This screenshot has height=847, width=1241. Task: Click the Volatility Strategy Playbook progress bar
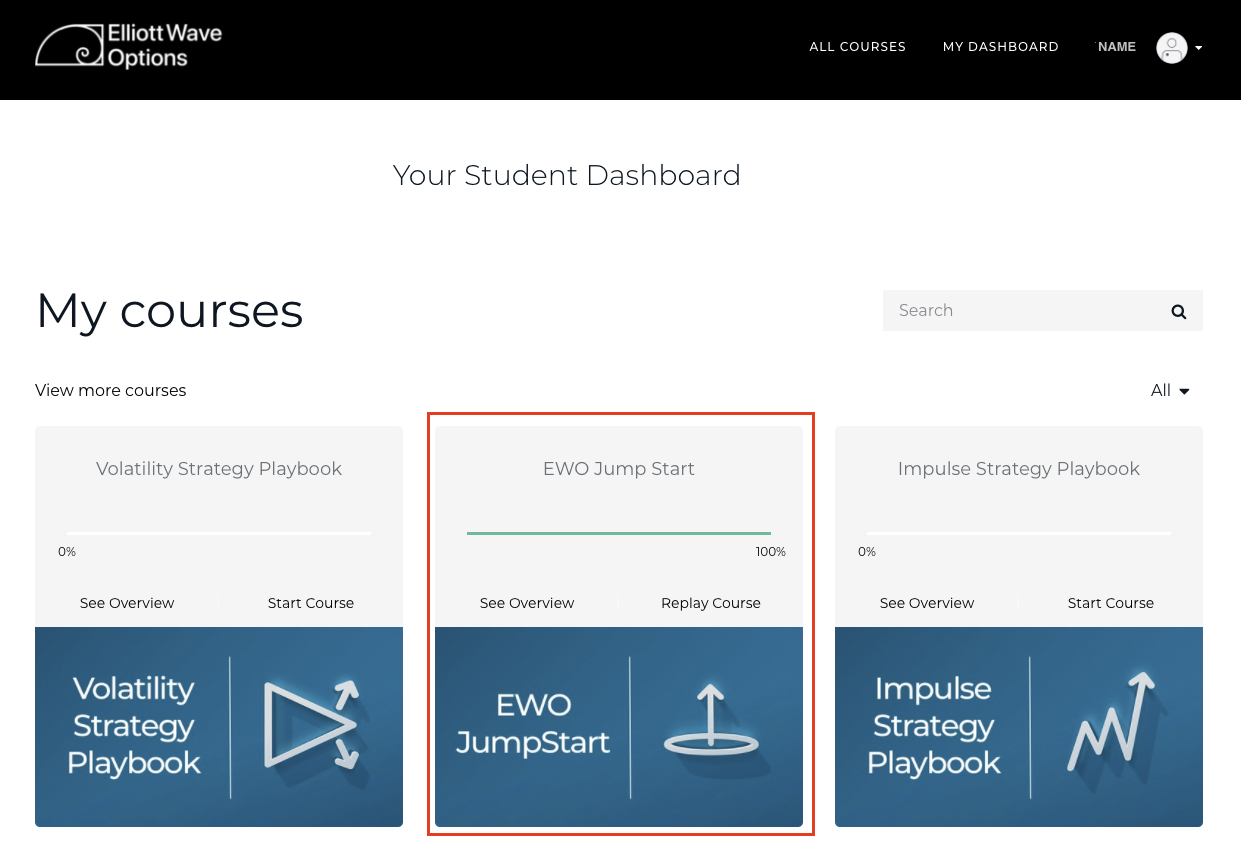(219, 533)
